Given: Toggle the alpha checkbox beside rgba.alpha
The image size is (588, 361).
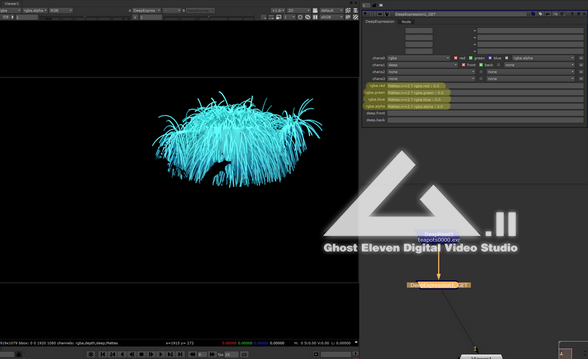Looking at the screenshot, I should (x=507, y=58).
